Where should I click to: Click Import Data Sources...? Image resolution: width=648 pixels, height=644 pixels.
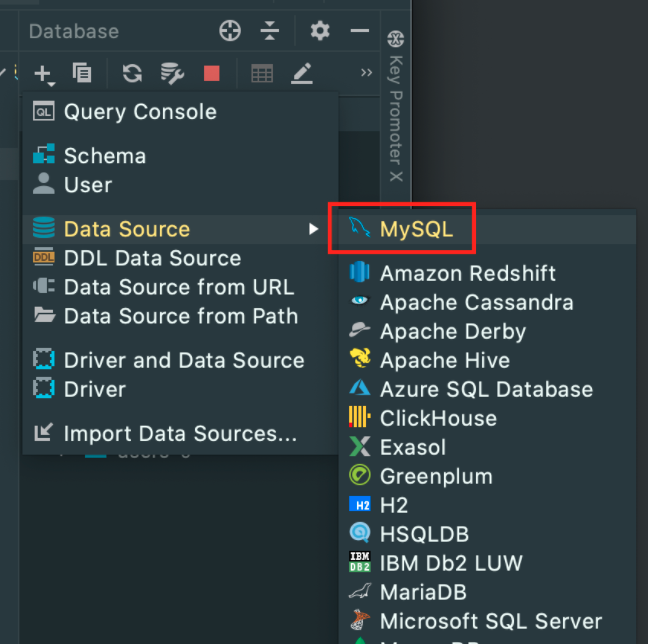pos(180,434)
